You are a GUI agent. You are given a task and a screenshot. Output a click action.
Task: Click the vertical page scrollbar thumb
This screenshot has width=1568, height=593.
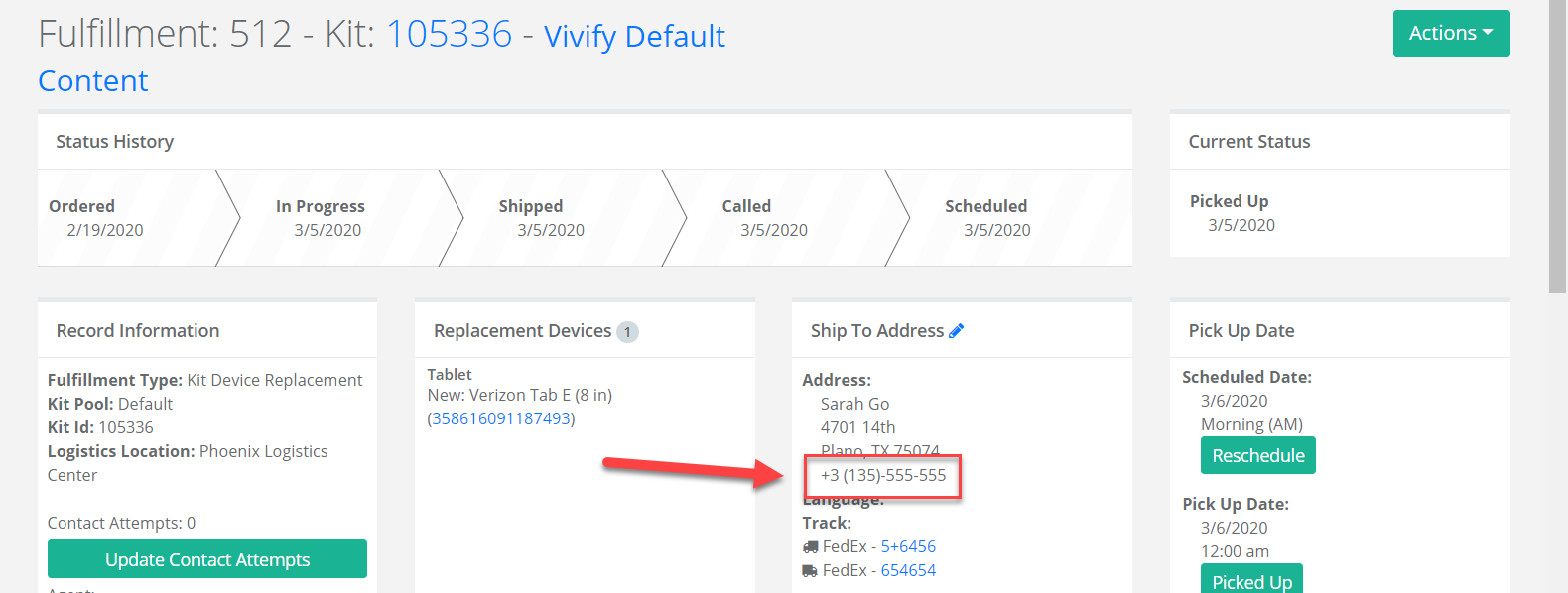(1558, 146)
